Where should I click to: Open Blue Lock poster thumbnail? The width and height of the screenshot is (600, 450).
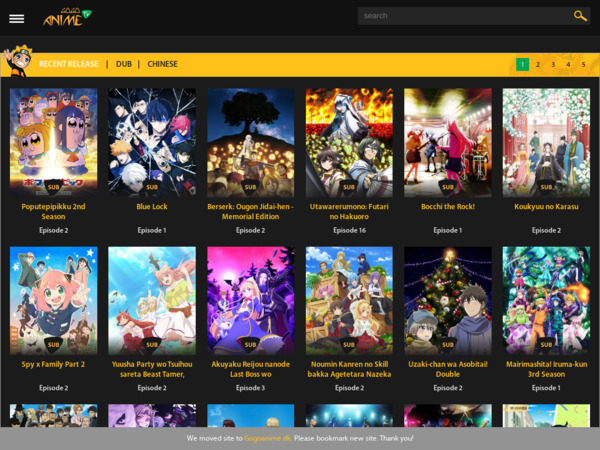coord(152,143)
